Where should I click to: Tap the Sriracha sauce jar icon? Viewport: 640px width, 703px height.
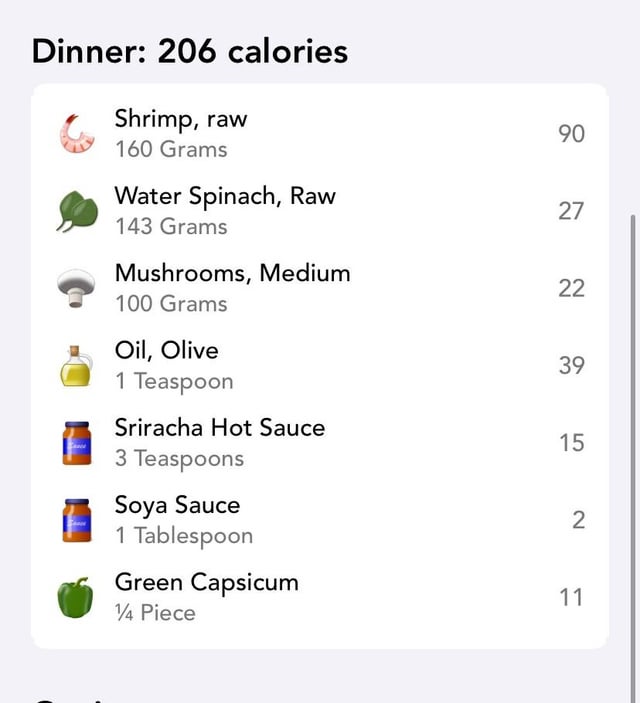[77, 443]
